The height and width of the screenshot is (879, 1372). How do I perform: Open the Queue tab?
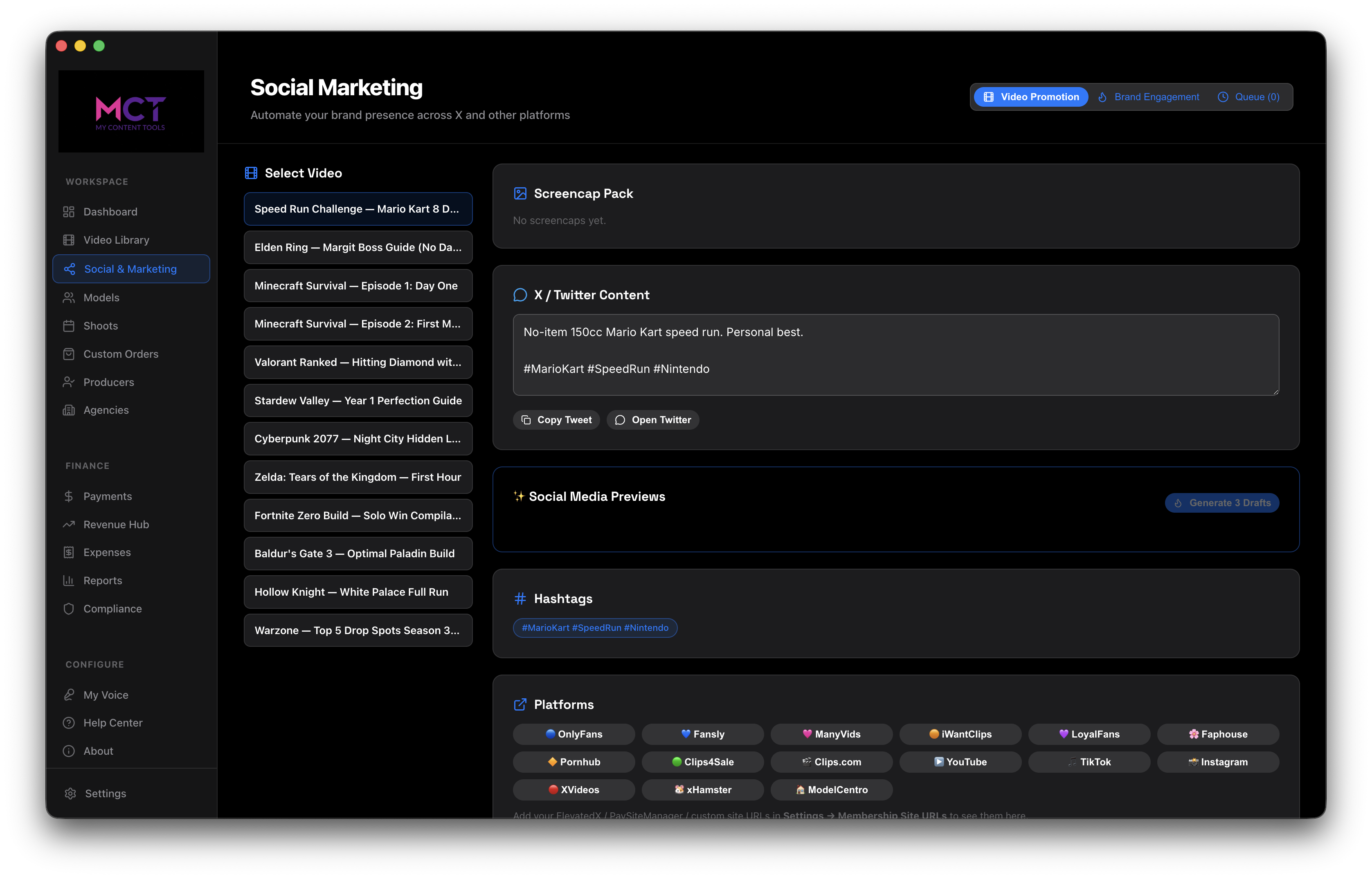click(x=1249, y=96)
